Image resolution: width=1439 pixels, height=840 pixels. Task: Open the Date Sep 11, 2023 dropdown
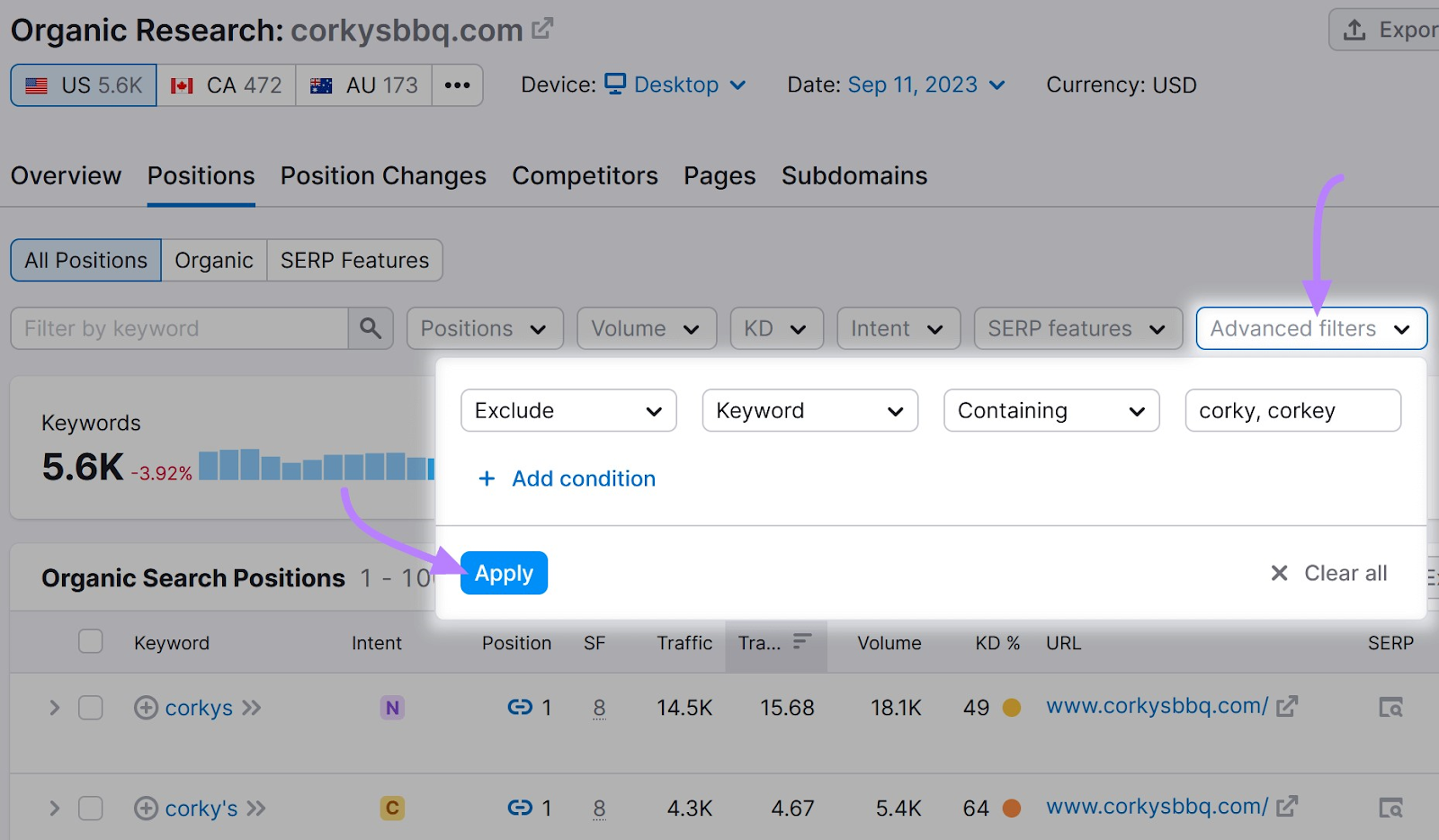[926, 85]
